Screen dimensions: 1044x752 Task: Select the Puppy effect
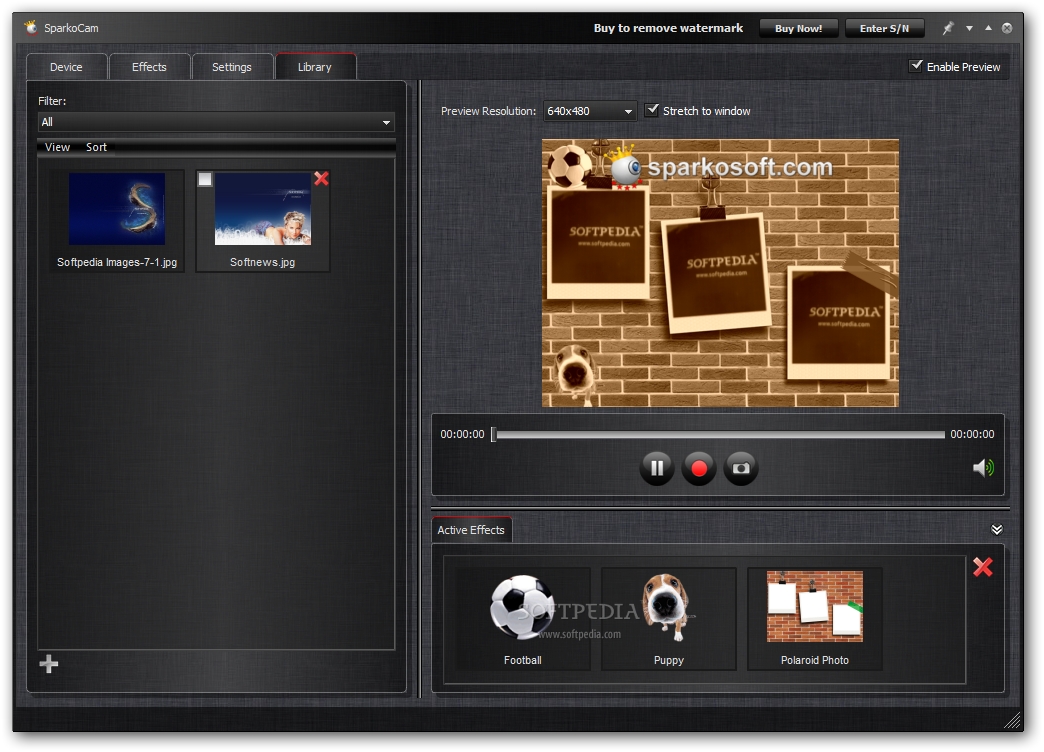(668, 619)
